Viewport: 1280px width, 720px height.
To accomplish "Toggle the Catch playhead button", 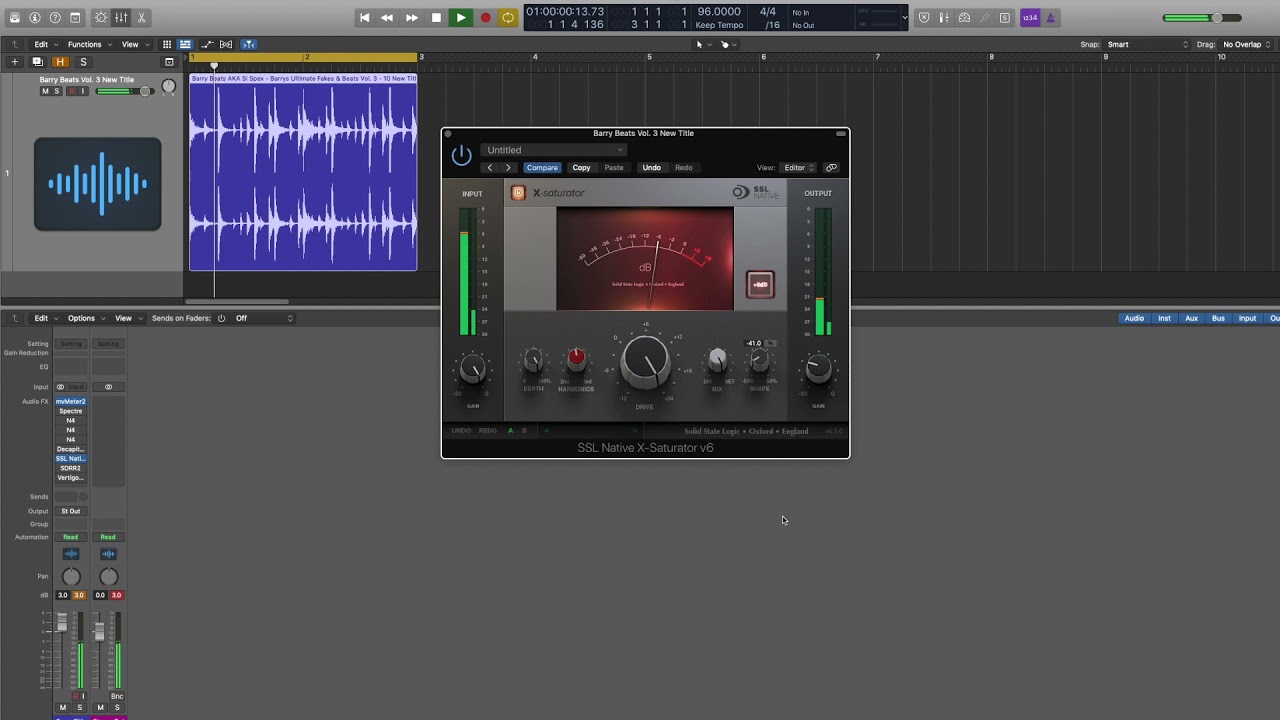I will pos(248,44).
